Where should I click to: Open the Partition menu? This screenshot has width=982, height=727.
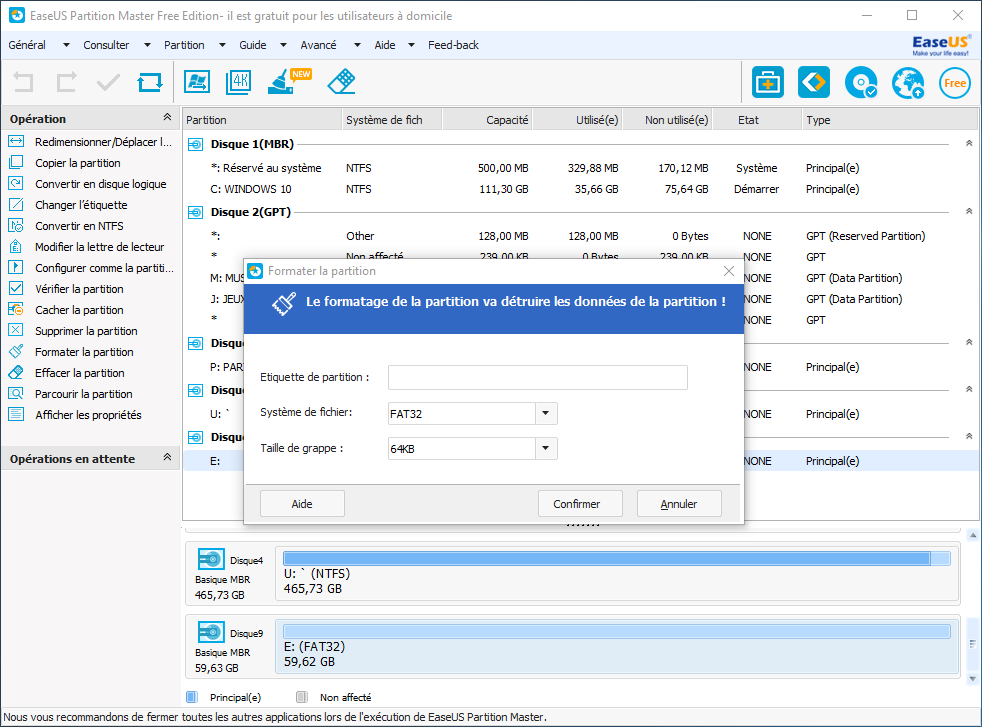pos(184,45)
